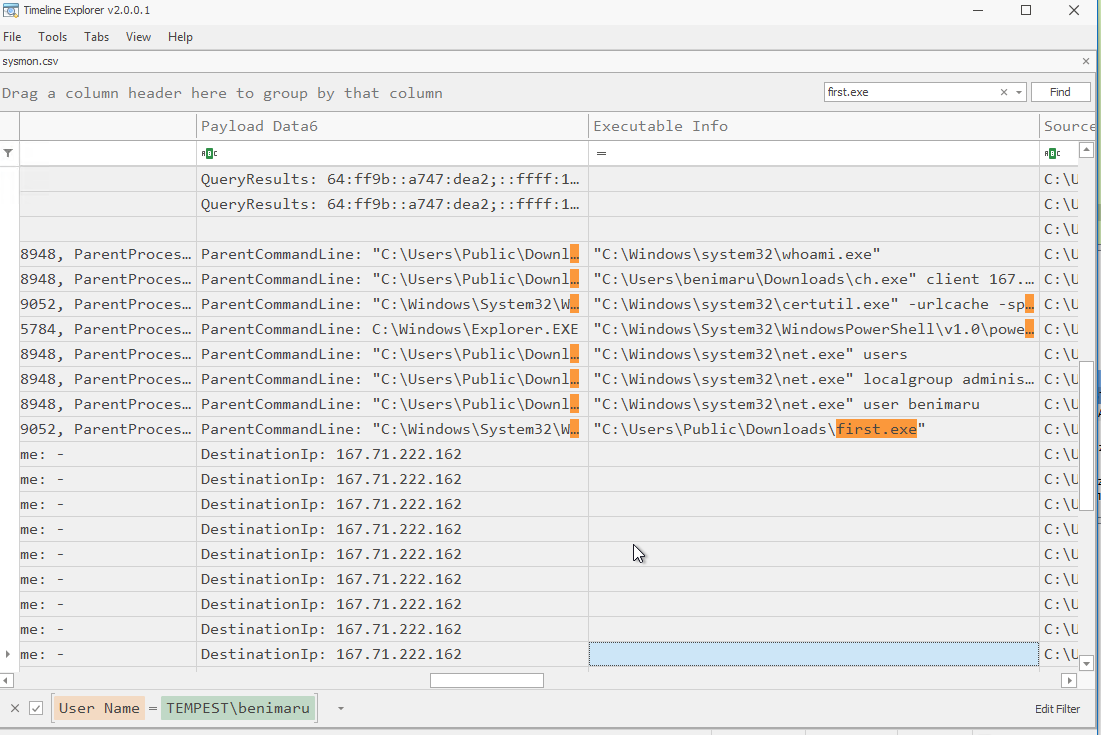Click the ABC filter type icon under Payload Data6
1101x735 pixels.
pyautogui.click(x=208, y=153)
